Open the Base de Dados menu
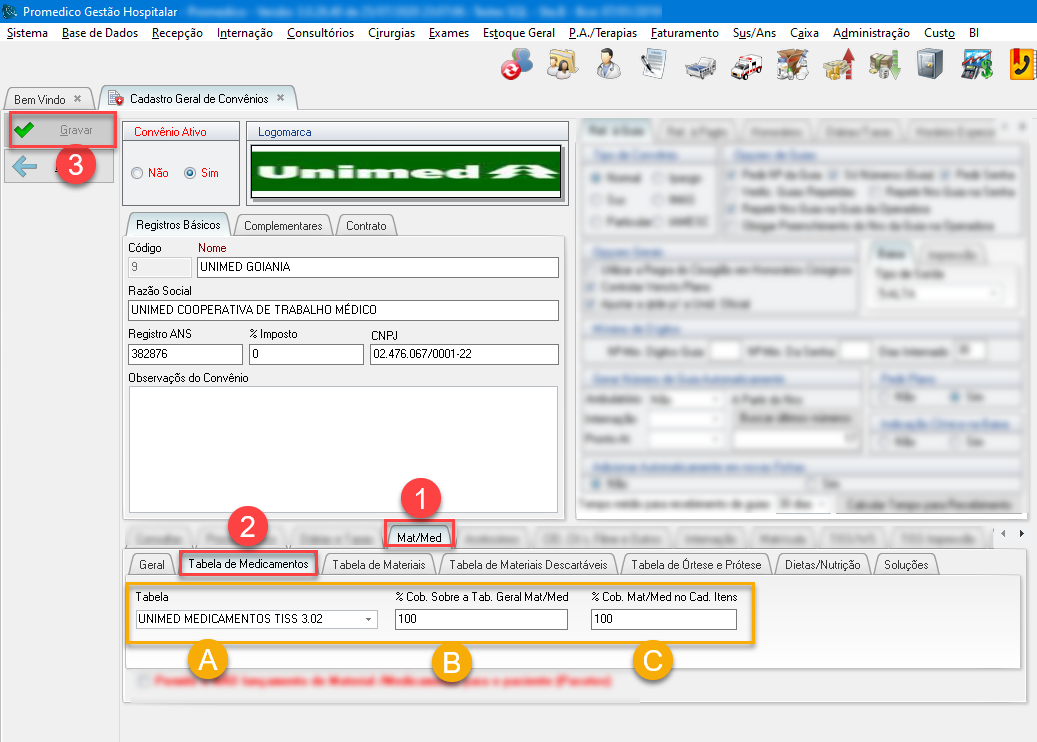The width and height of the screenshot is (1037, 742). pyautogui.click(x=100, y=33)
